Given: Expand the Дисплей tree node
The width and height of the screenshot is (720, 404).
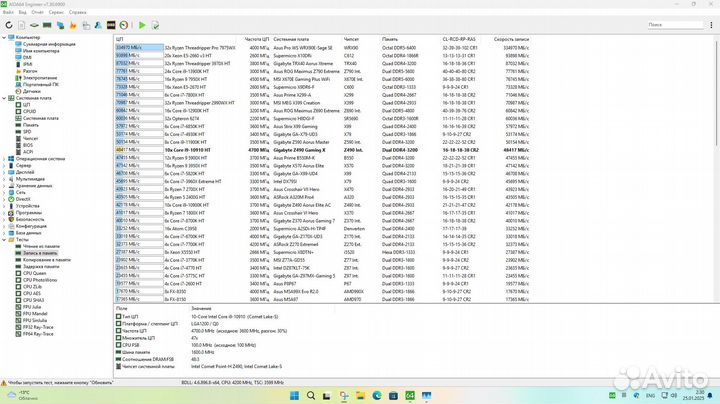Looking at the screenshot, I should click(4, 171).
